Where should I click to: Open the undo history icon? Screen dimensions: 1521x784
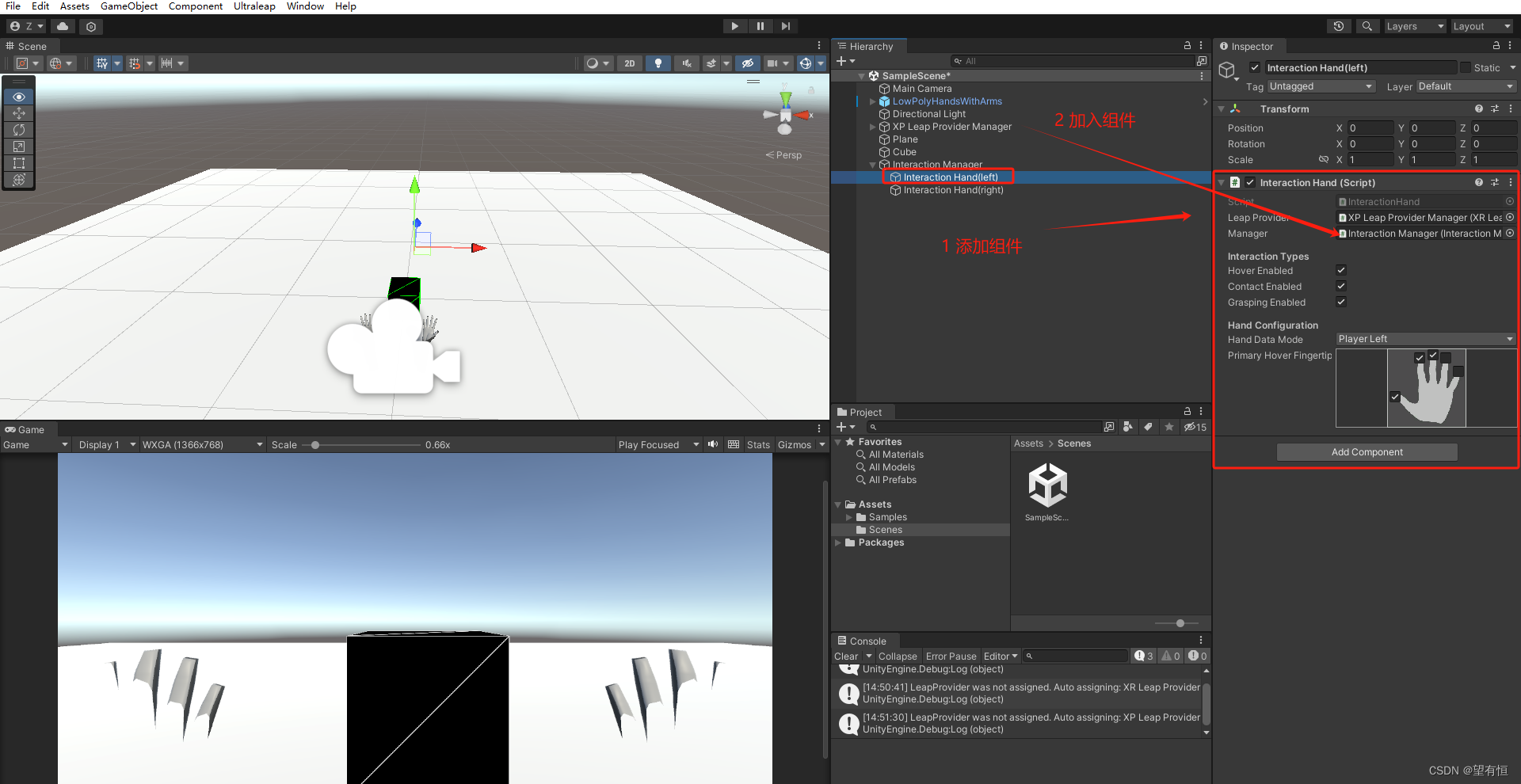tap(1339, 26)
